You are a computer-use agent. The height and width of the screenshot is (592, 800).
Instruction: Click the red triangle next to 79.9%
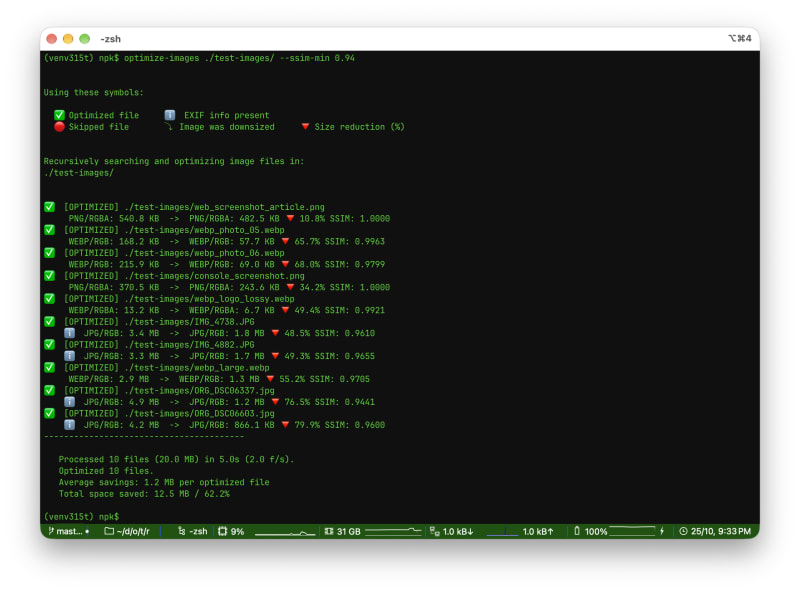(x=285, y=425)
